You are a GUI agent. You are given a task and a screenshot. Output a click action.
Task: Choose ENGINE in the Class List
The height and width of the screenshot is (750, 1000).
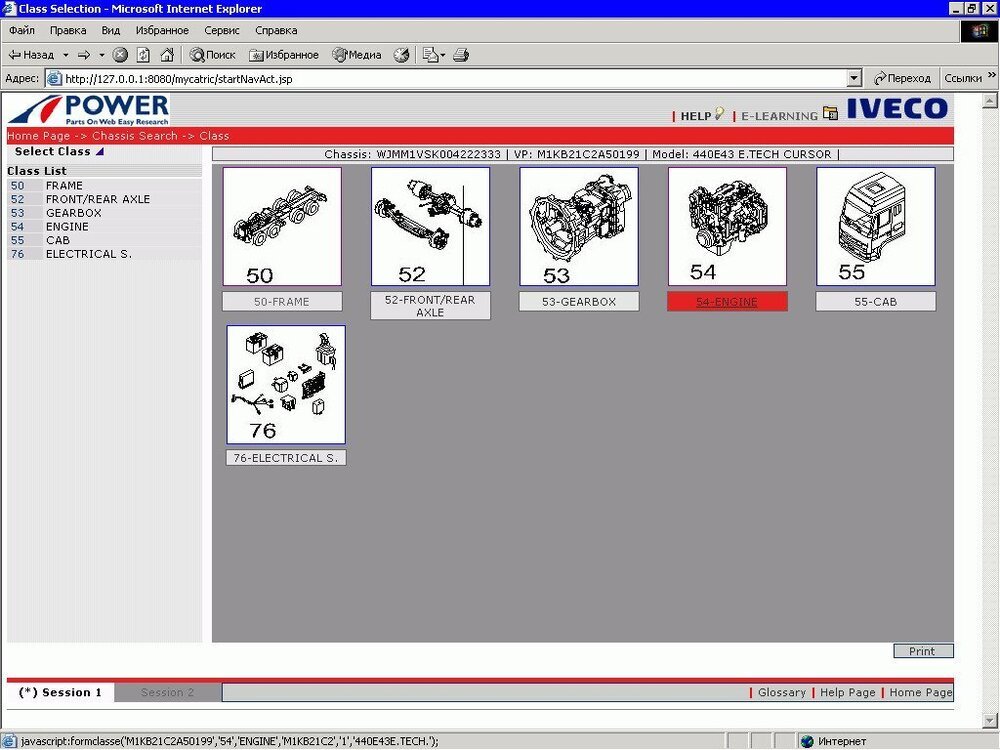click(x=67, y=227)
